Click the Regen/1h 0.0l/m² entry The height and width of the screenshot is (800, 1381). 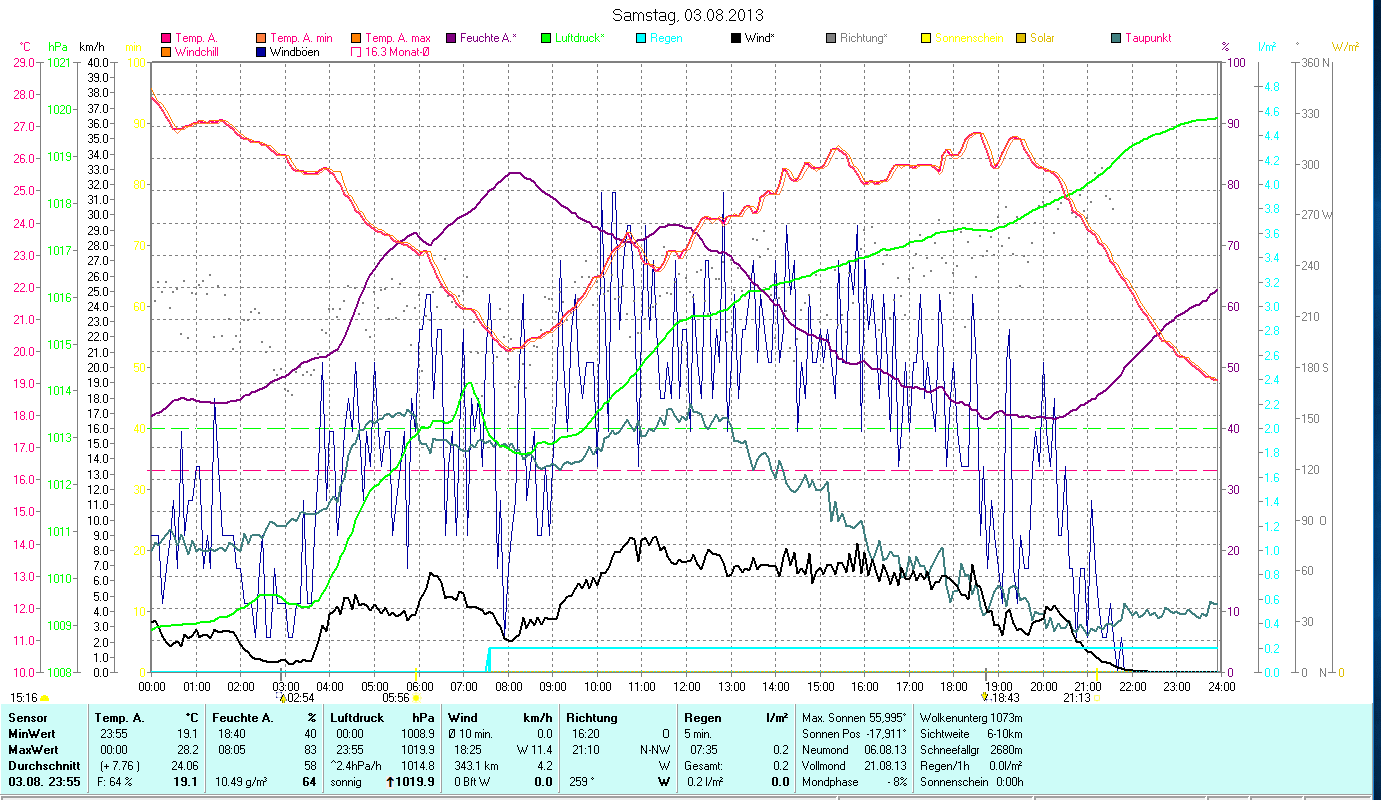tap(970, 766)
